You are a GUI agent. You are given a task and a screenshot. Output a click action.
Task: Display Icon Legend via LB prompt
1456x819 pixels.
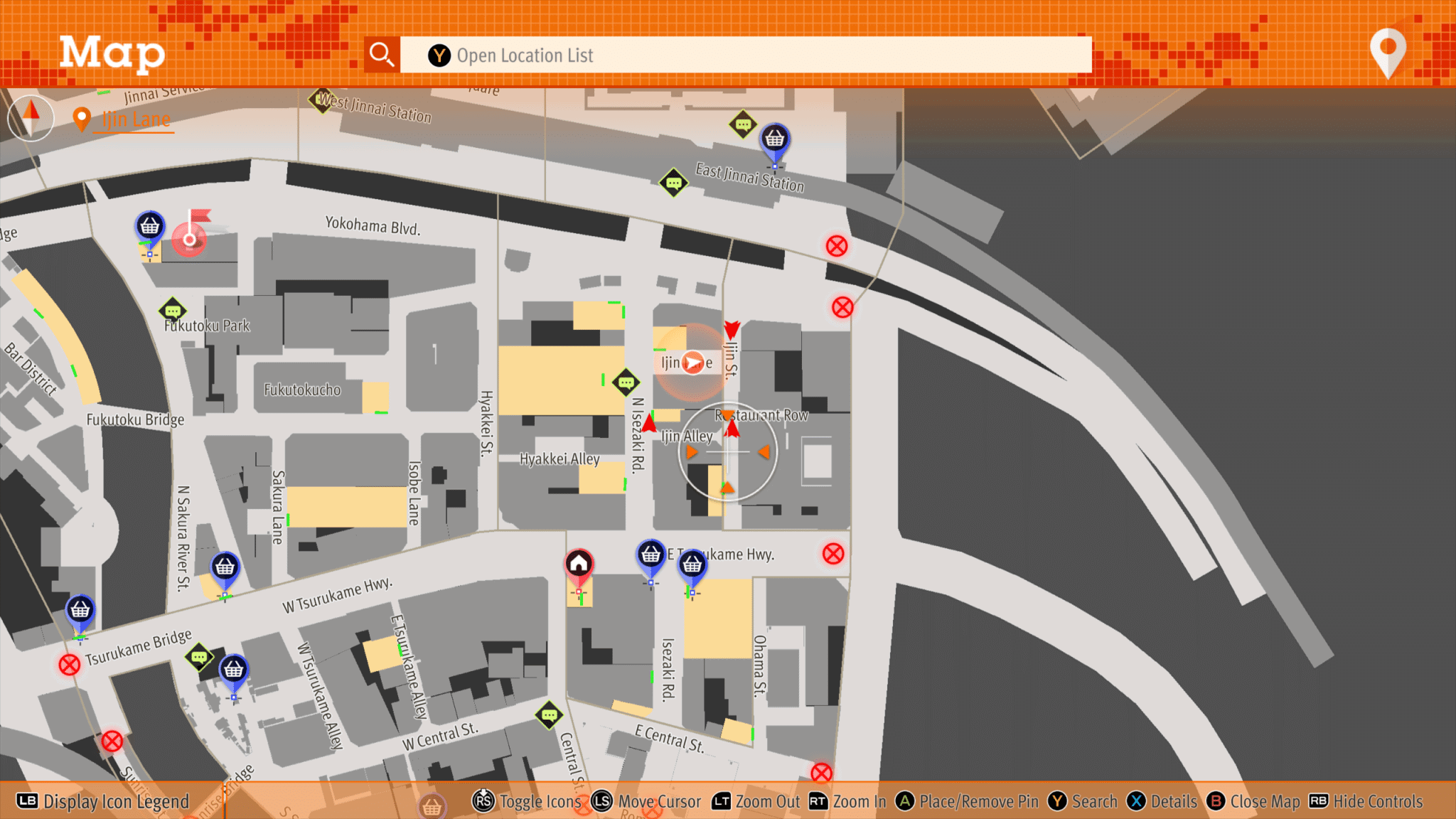coord(104,801)
